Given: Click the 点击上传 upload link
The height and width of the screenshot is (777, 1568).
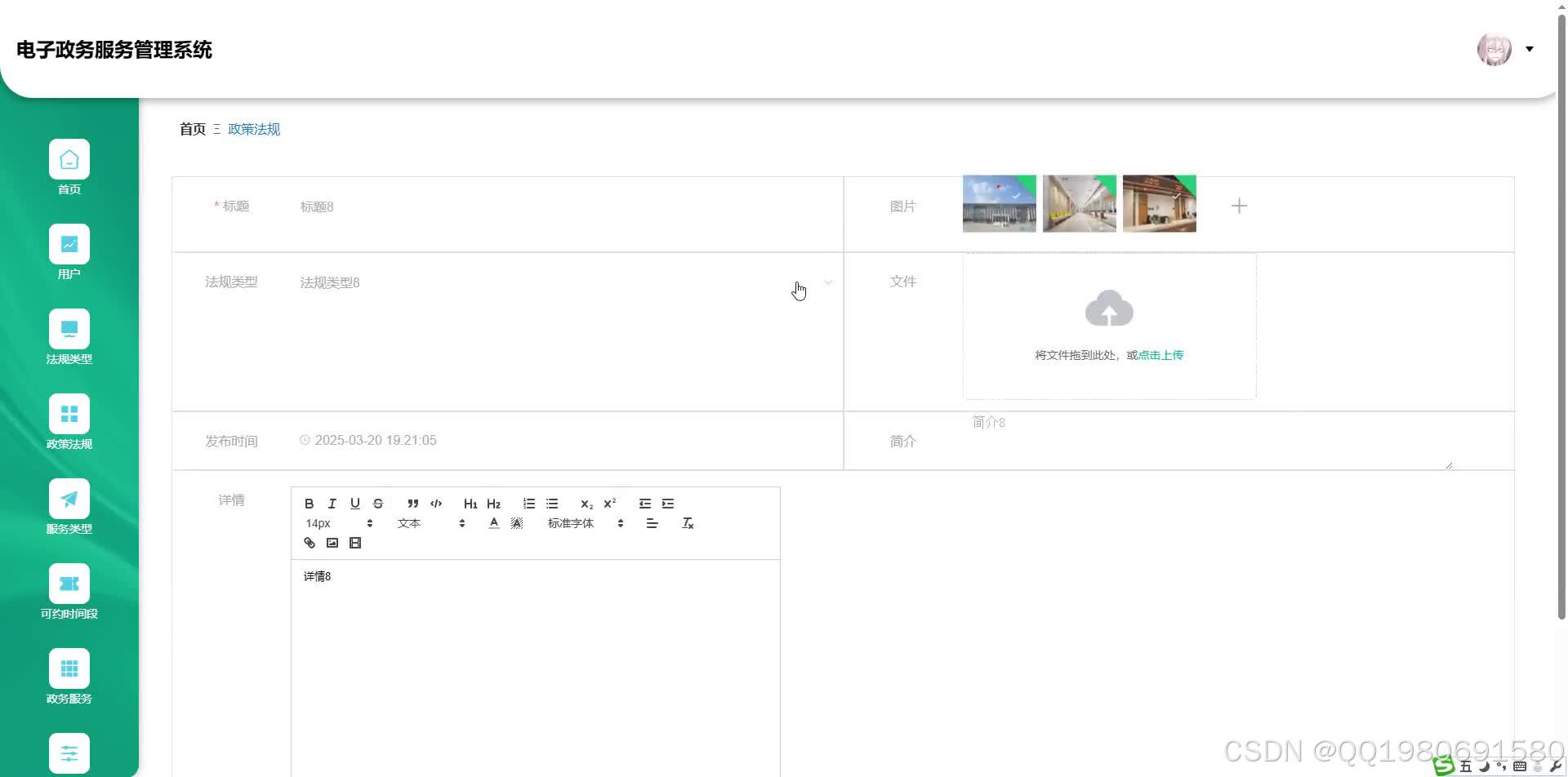Looking at the screenshot, I should 1160,355.
